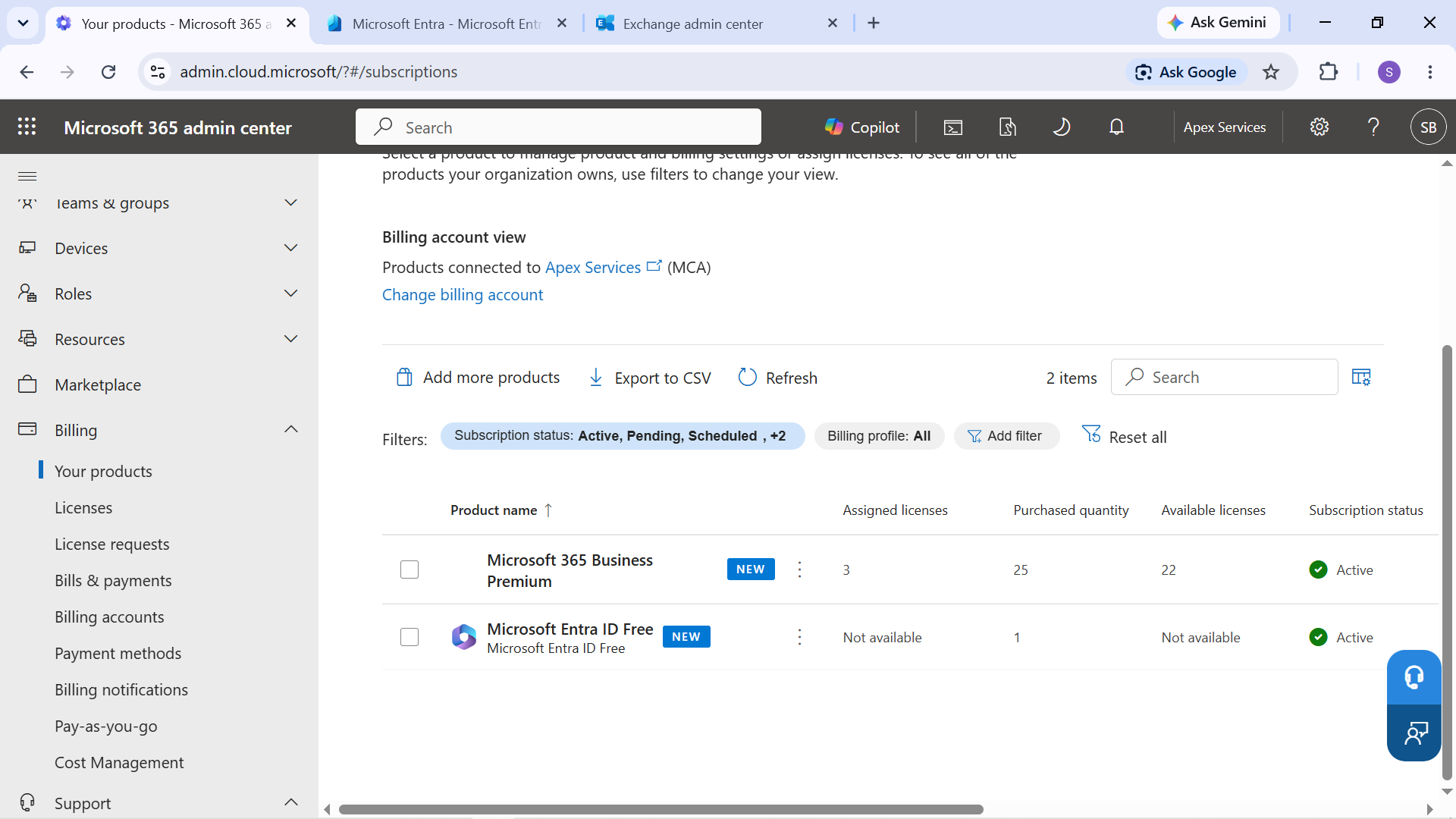
Task: Bookmark page with star icon
Action: pyautogui.click(x=1271, y=72)
